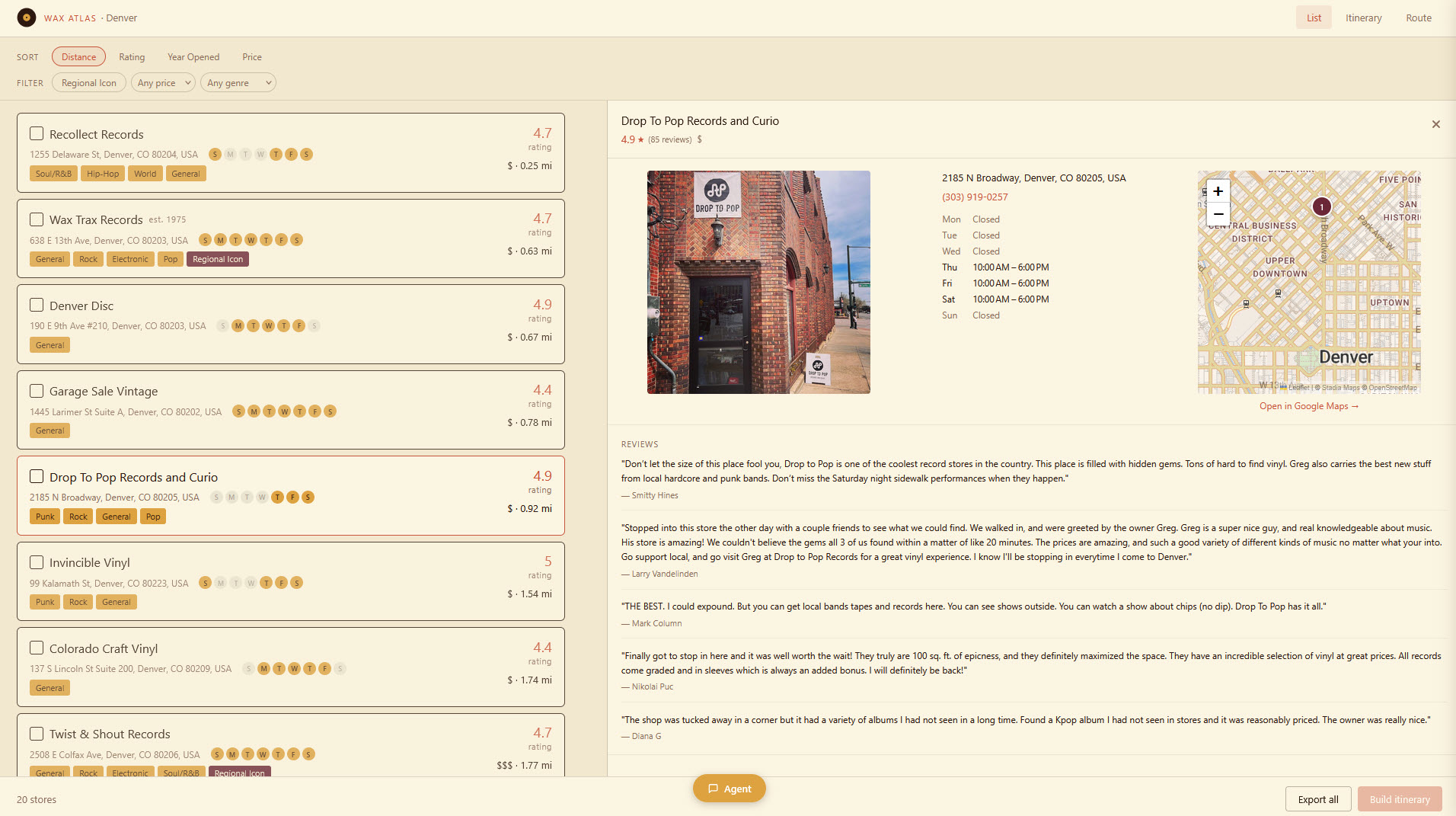1456x816 pixels.
Task: Click the Hip-Hop tag on Recollect Records
Action: click(x=103, y=174)
